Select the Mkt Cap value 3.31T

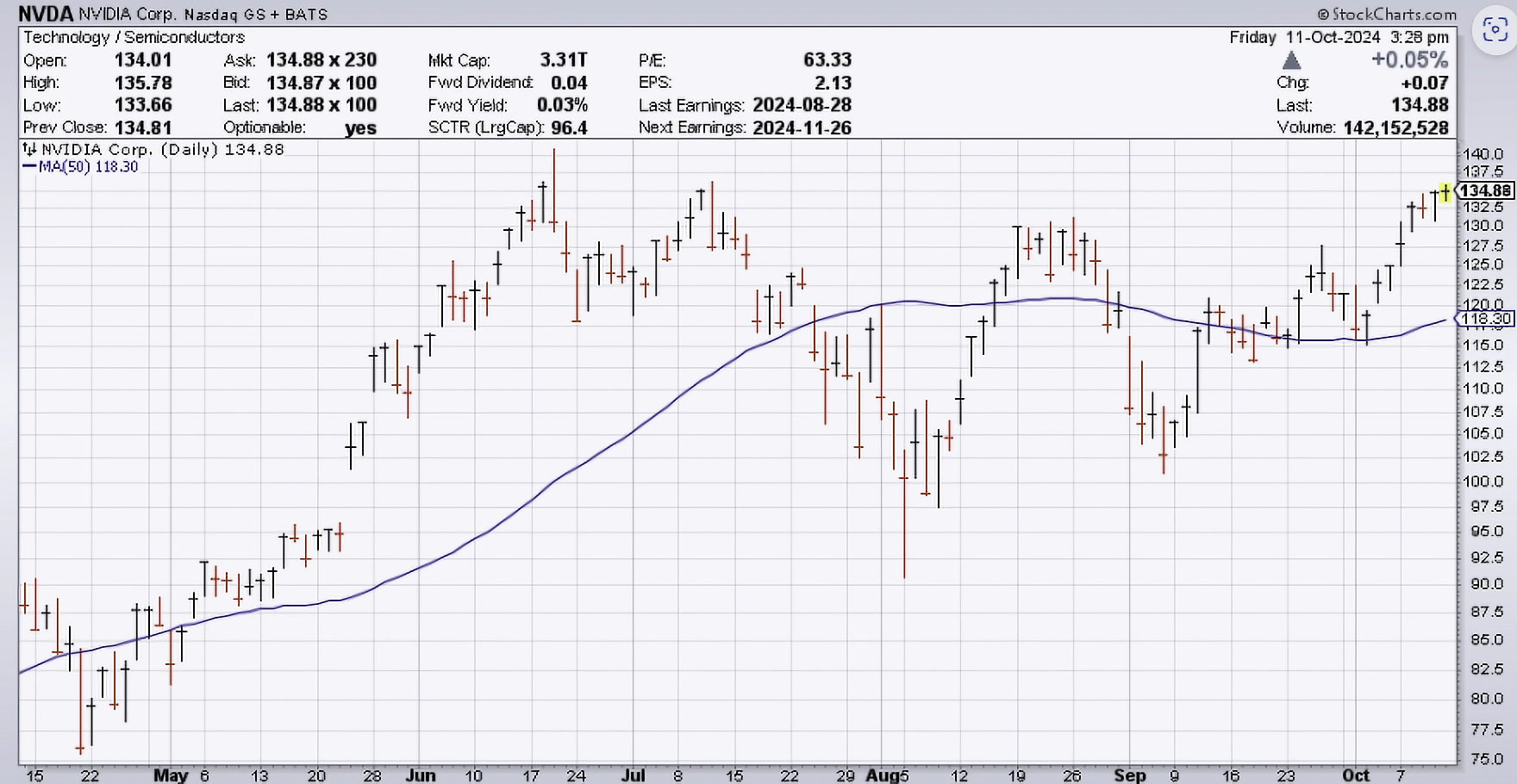(564, 60)
